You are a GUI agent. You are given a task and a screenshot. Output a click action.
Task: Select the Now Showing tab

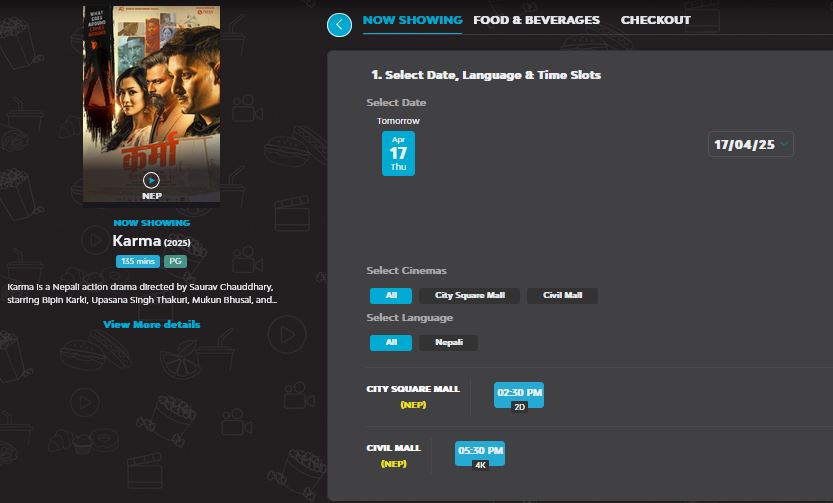pos(412,20)
